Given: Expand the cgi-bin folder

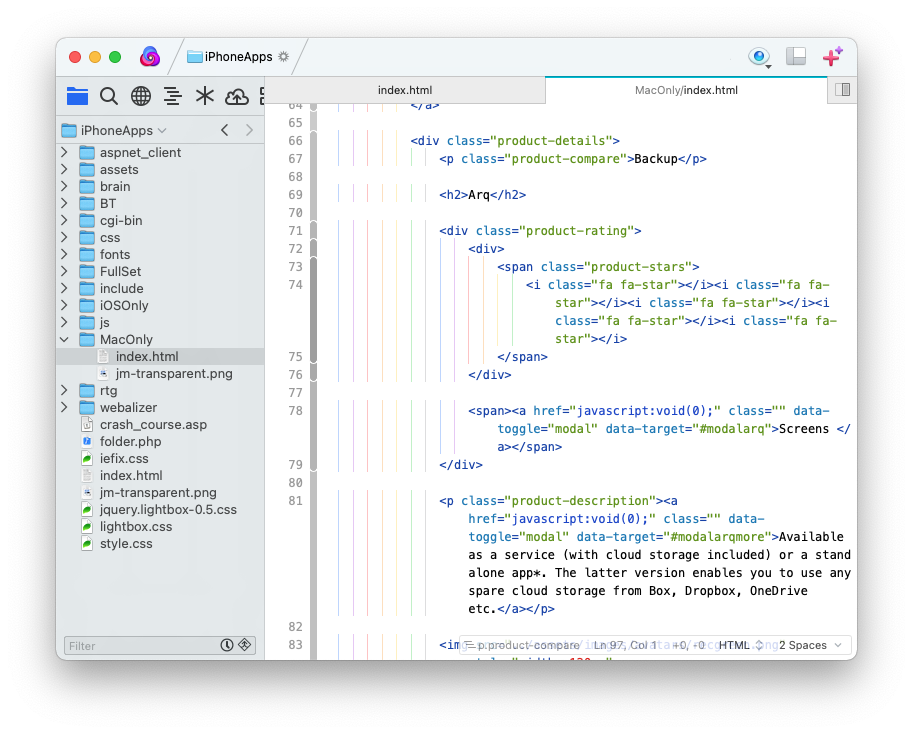Looking at the screenshot, I should (64, 220).
